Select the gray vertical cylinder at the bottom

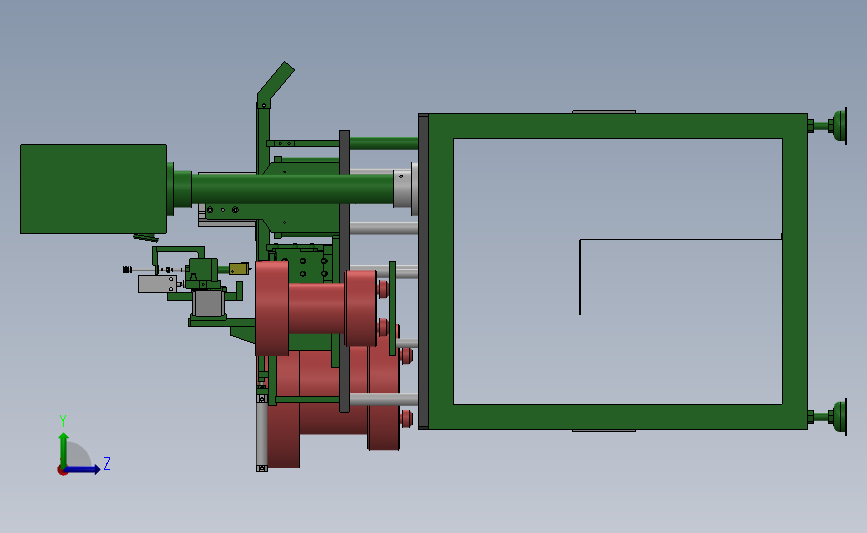coord(262,433)
